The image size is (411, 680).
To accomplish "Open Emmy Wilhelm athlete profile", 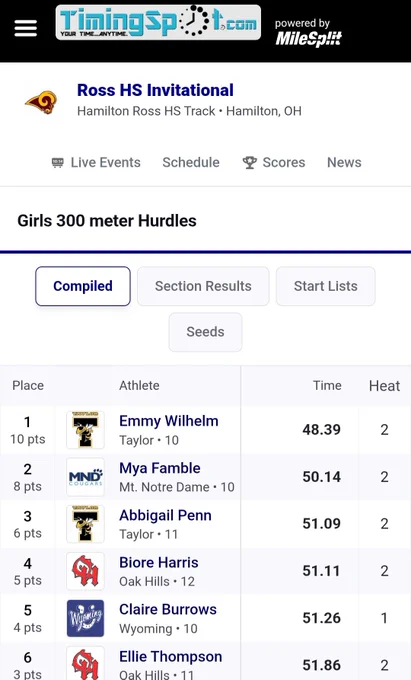I will point(169,421).
